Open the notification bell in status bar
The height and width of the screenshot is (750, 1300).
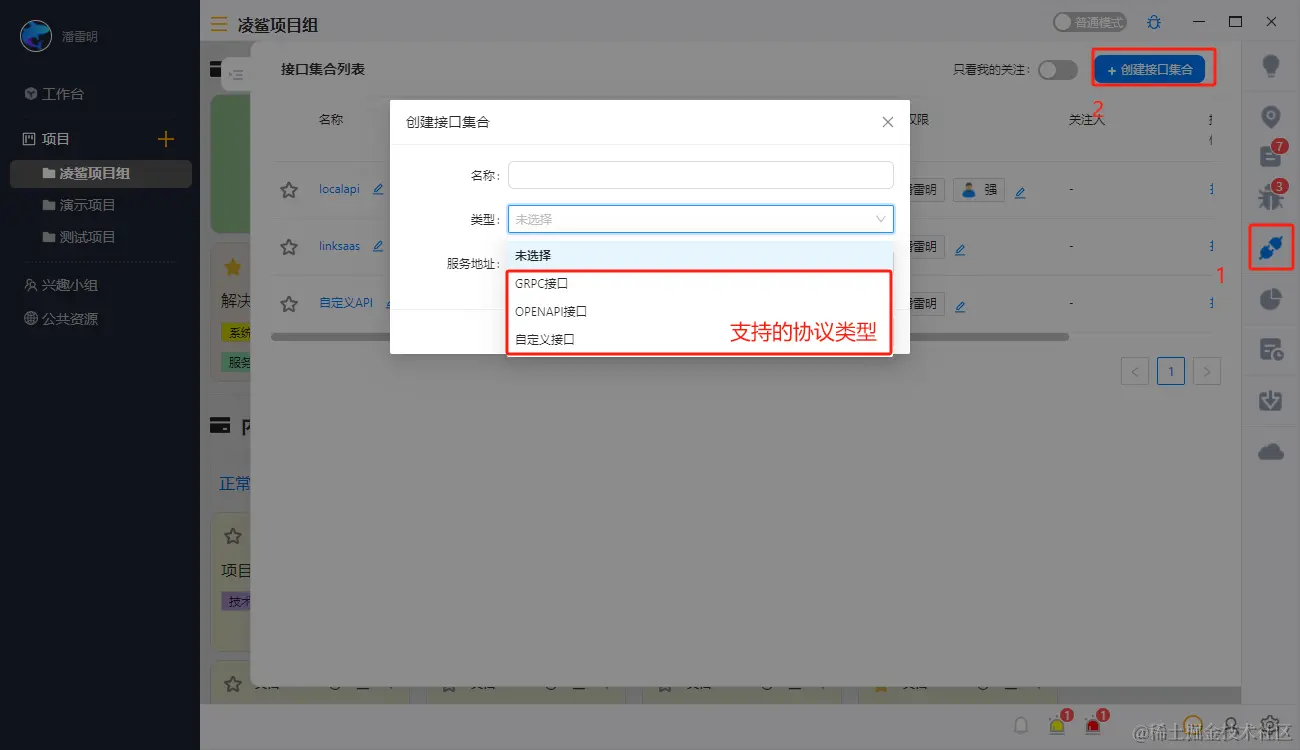coord(1021,725)
